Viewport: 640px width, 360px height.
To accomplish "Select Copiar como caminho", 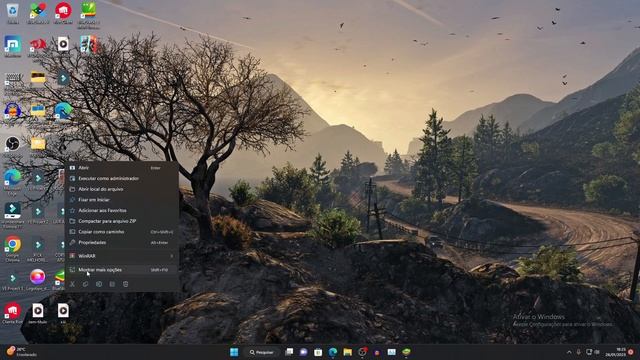I will click(x=121, y=231).
